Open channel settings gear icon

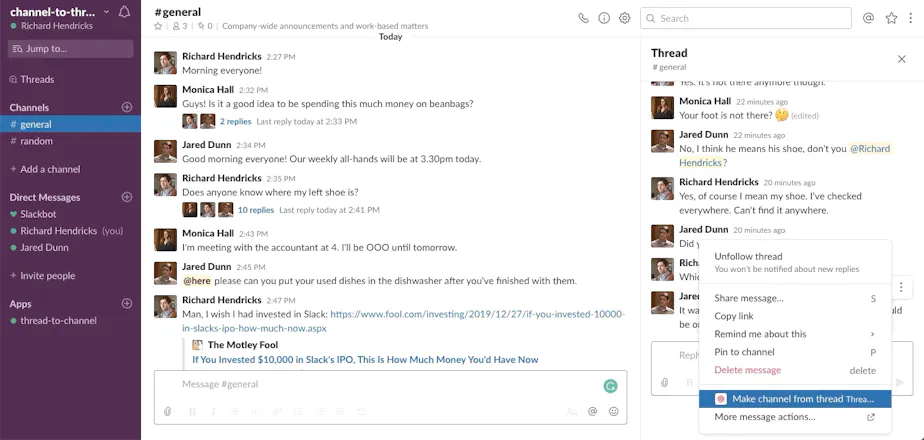625,18
